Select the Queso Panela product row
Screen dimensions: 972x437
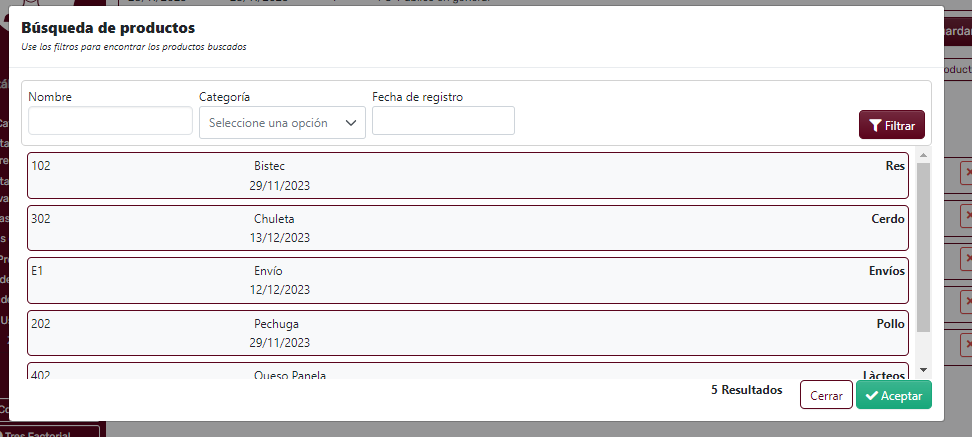tap(467, 373)
